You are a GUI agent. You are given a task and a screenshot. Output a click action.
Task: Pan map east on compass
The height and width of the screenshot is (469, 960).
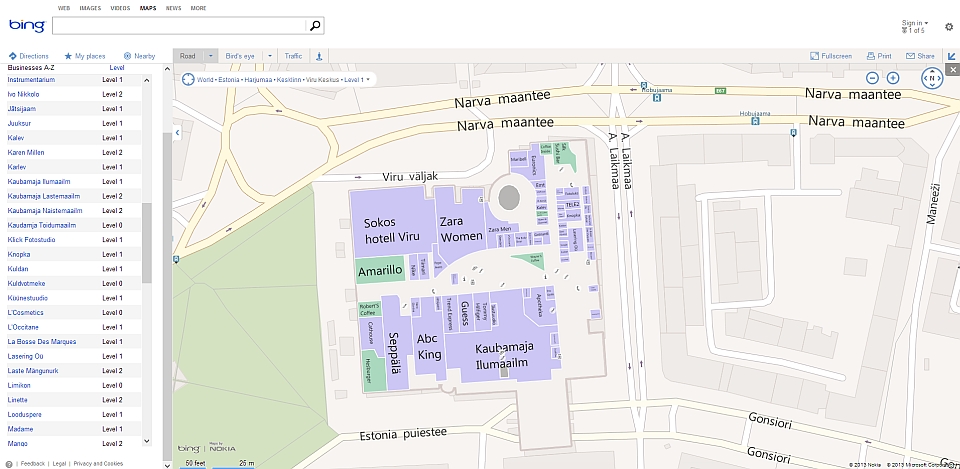[x=940, y=78]
